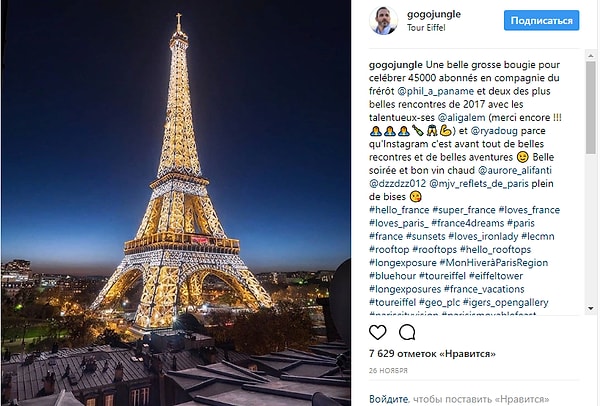Open the @mjv_reflets_de_paris mention

479,184
